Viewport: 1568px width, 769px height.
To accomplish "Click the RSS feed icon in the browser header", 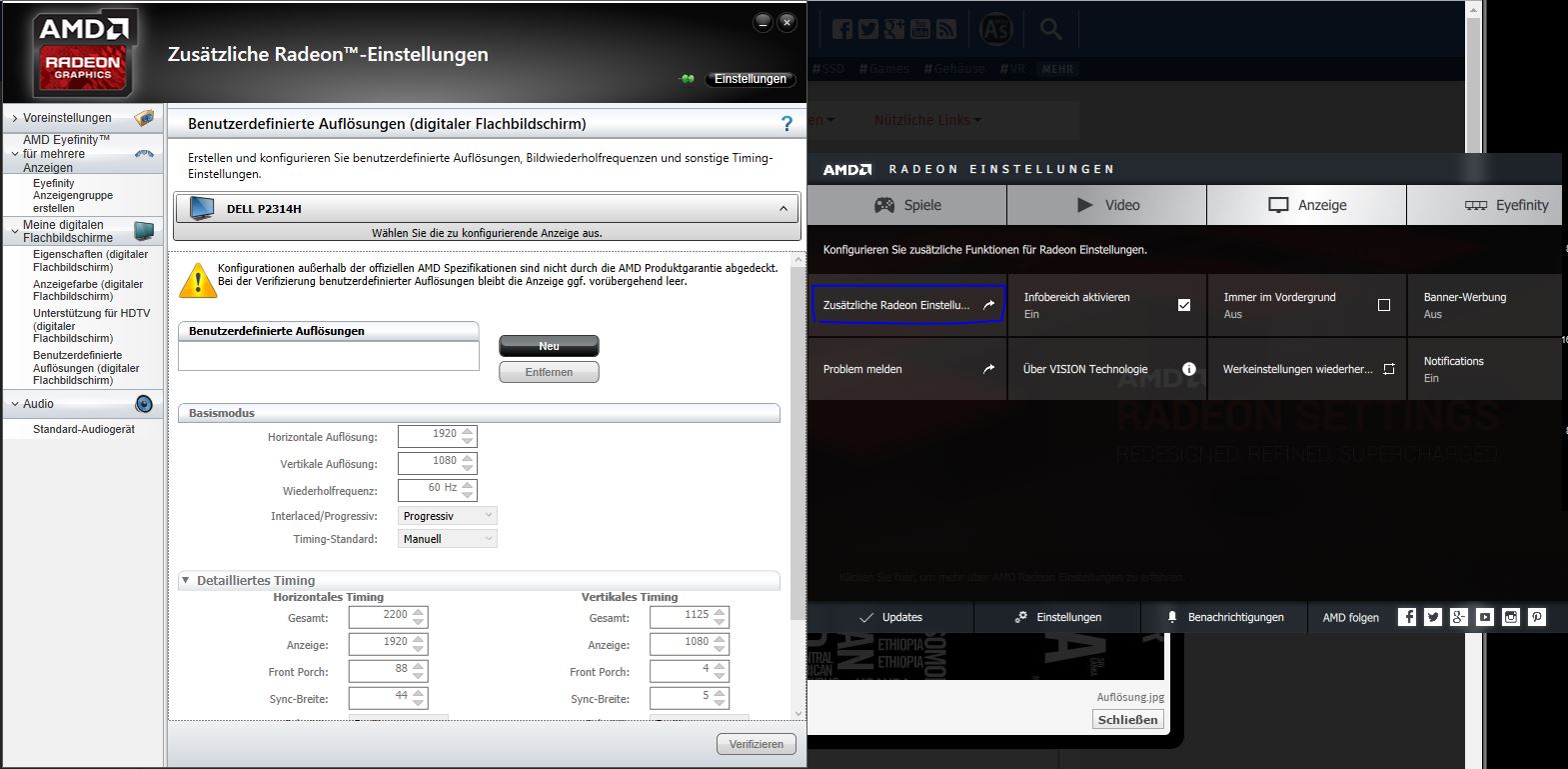I will [x=946, y=29].
